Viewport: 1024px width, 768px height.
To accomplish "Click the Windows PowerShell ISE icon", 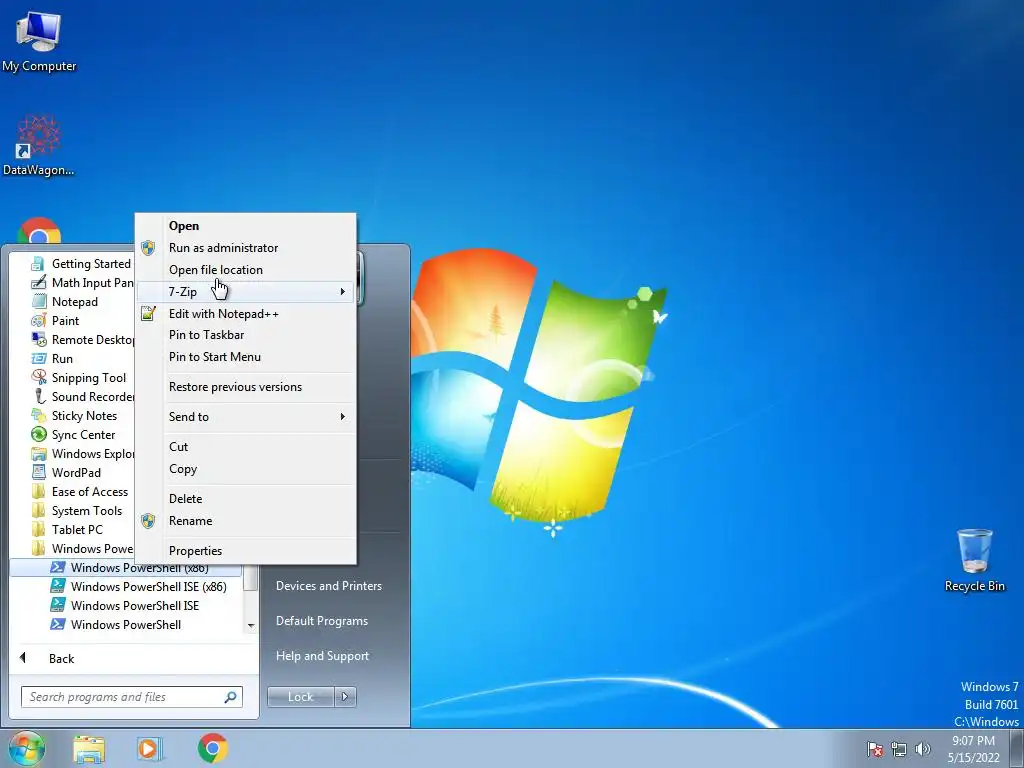I will [57, 605].
